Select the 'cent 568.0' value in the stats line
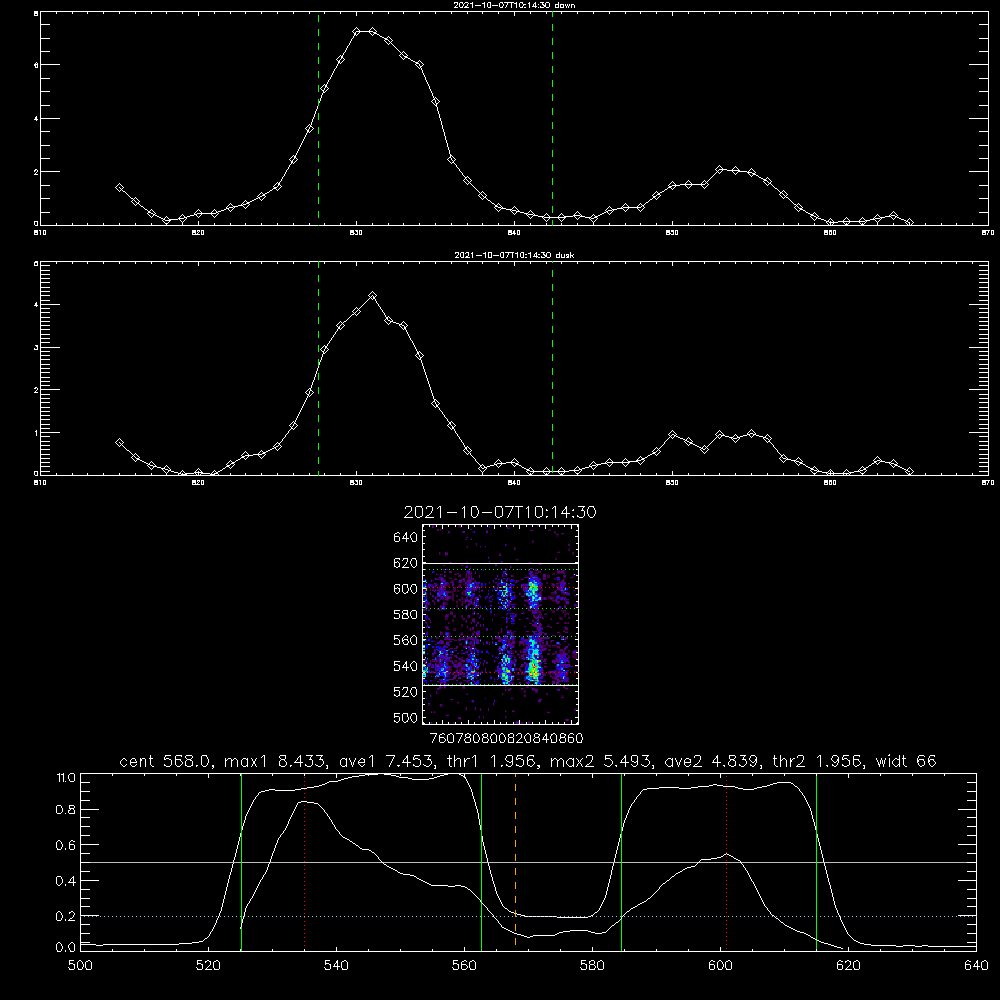This screenshot has height=1000, width=1000. tap(167, 761)
